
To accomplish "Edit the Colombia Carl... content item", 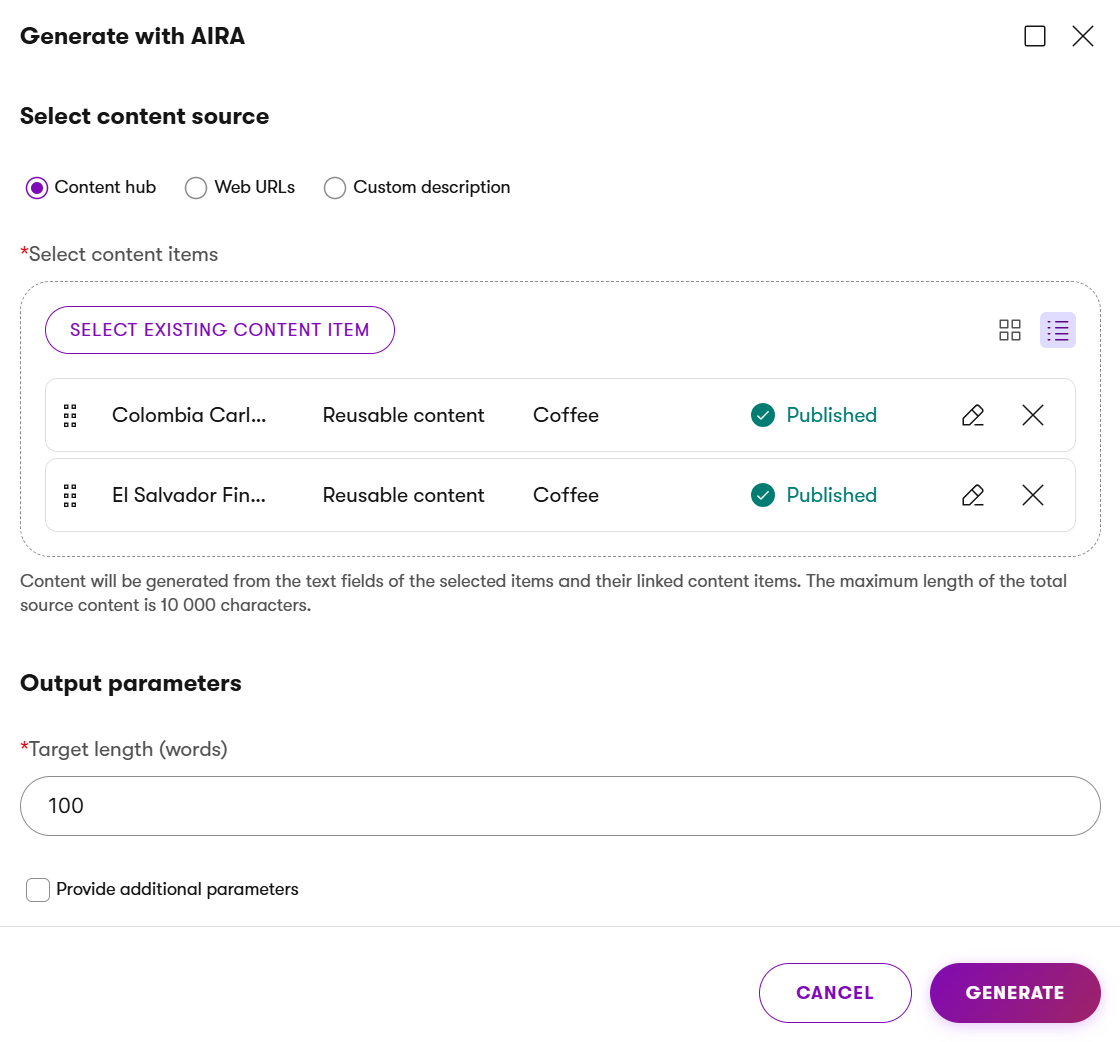I will coord(972,415).
